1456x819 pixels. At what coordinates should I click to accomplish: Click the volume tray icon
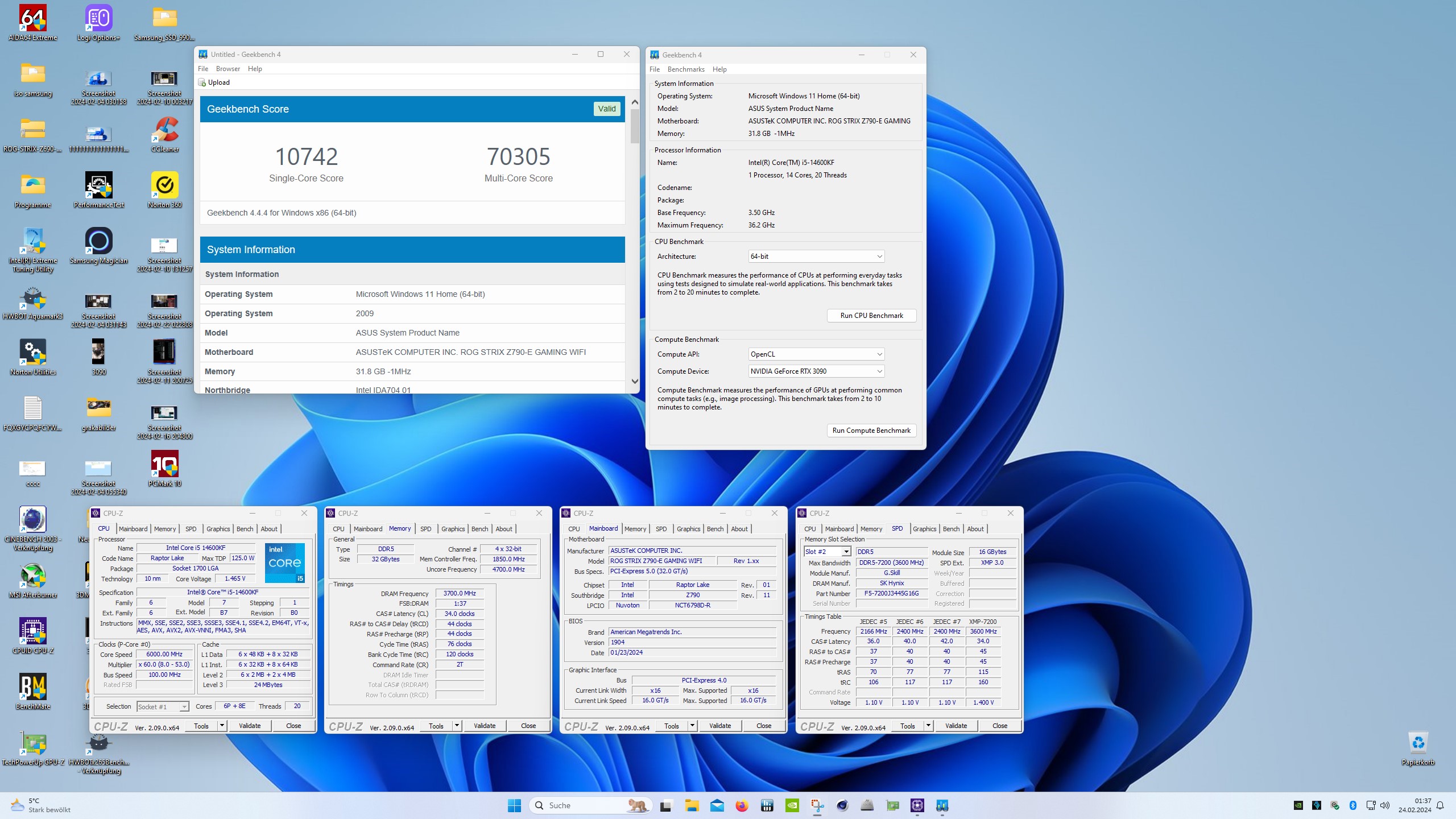point(1385,805)
